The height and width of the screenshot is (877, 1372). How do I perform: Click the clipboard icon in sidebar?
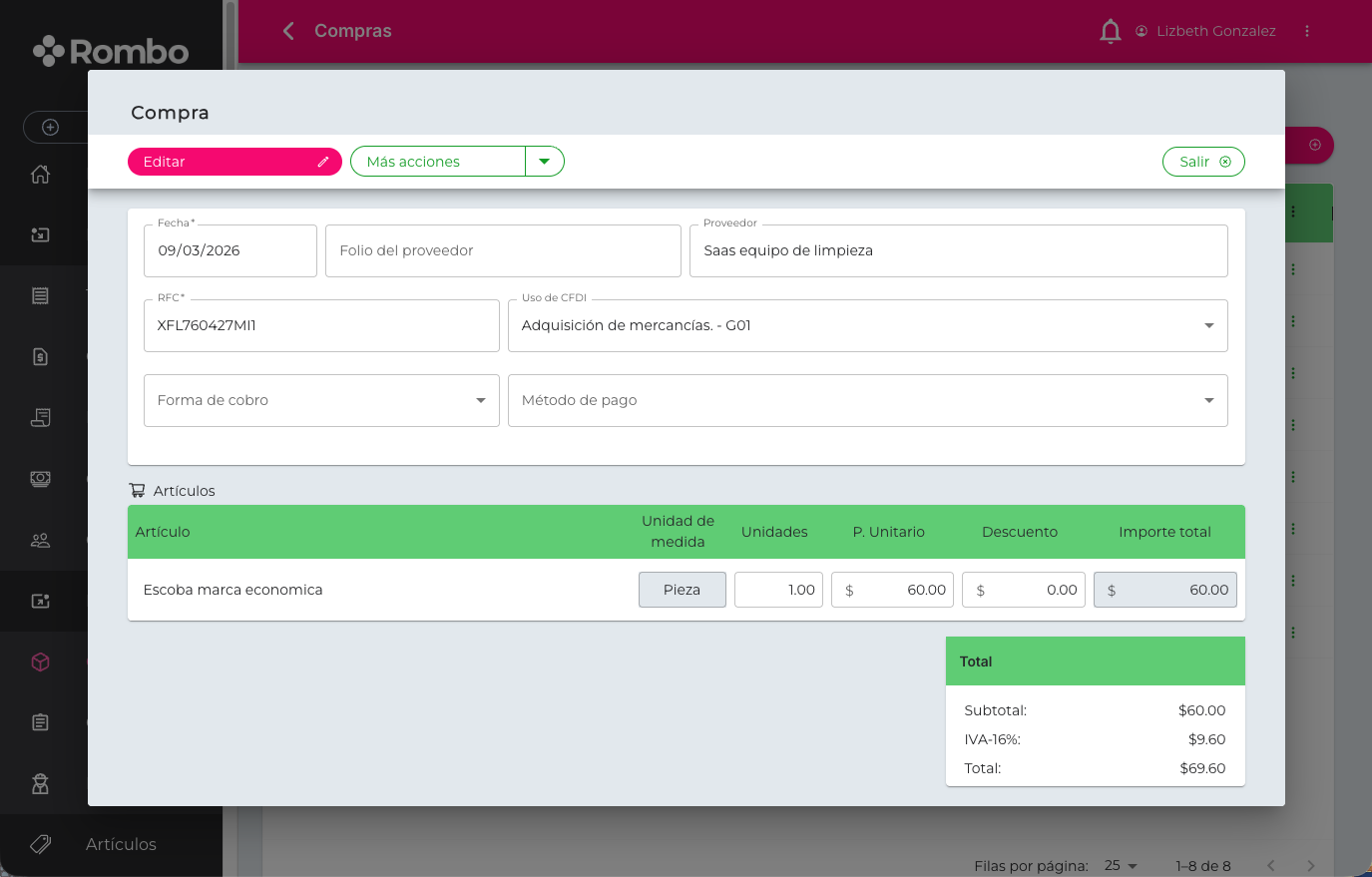click(40, 722)
